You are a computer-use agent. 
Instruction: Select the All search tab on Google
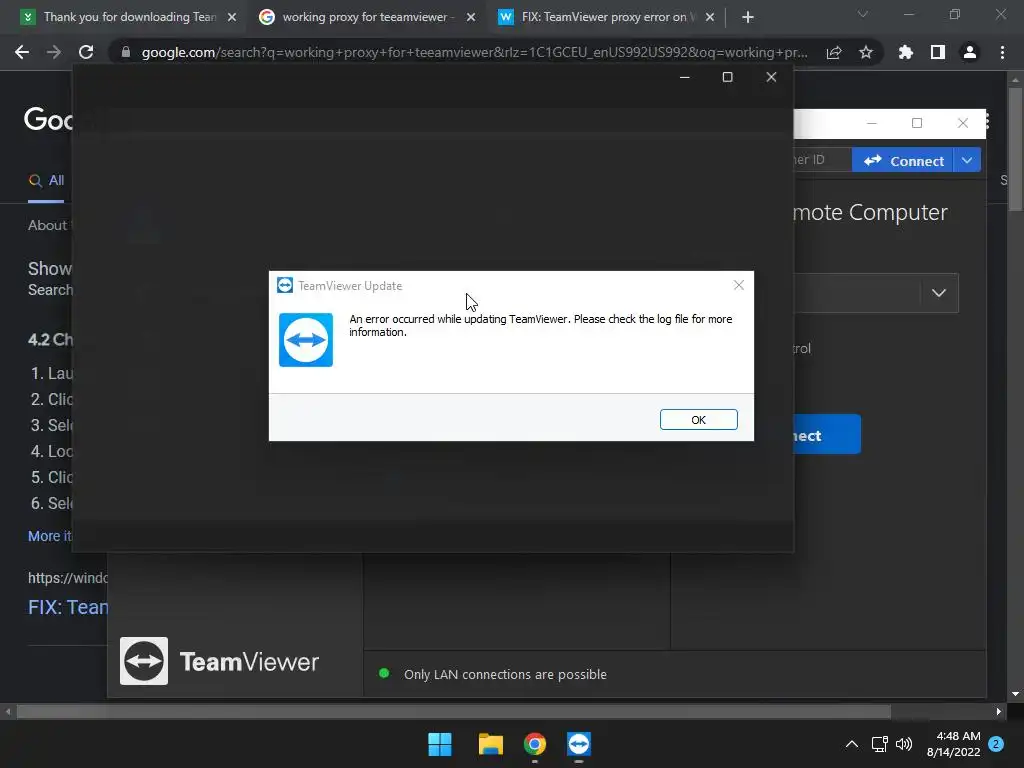pyautogui.click(x=46, y=181)
